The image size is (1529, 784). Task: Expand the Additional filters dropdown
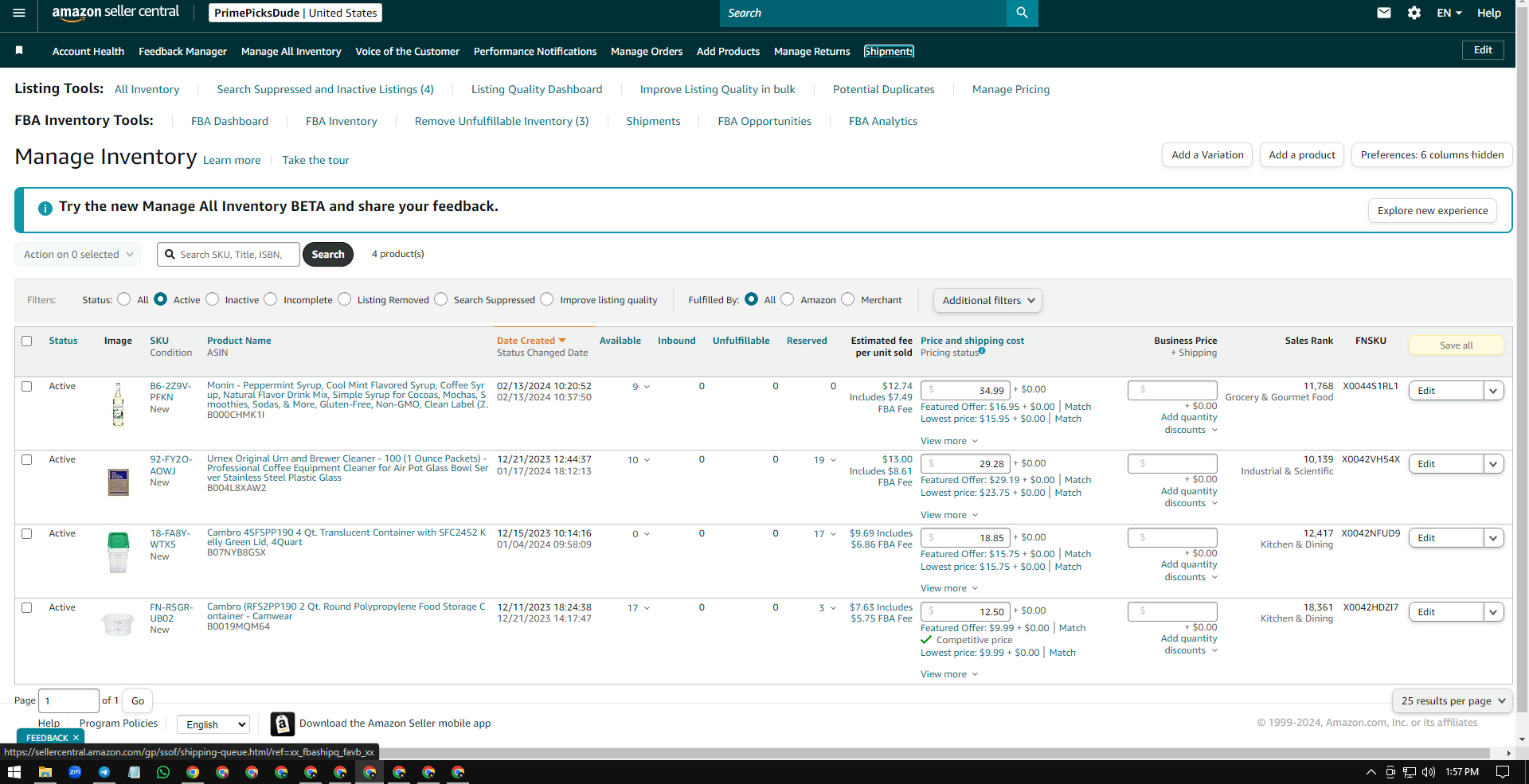point(987,300)
